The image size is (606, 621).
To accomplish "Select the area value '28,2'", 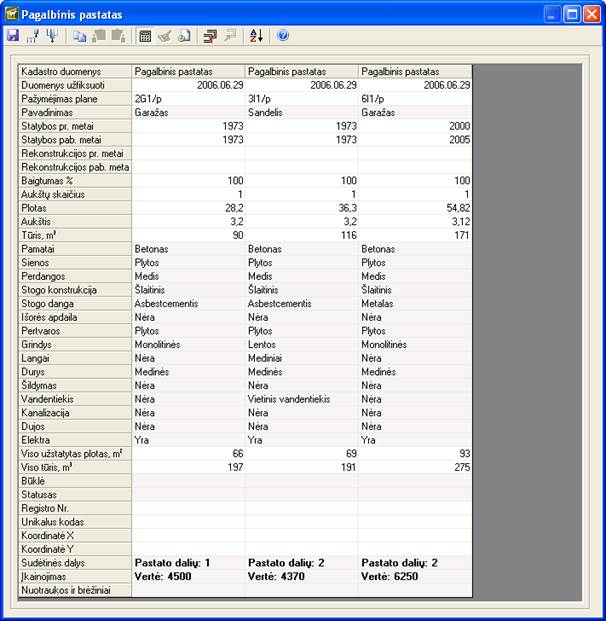I will (x=188, y=208).
